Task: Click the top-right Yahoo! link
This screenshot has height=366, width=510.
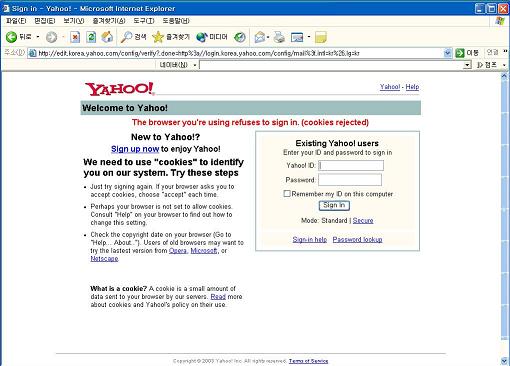Action: 390,87
